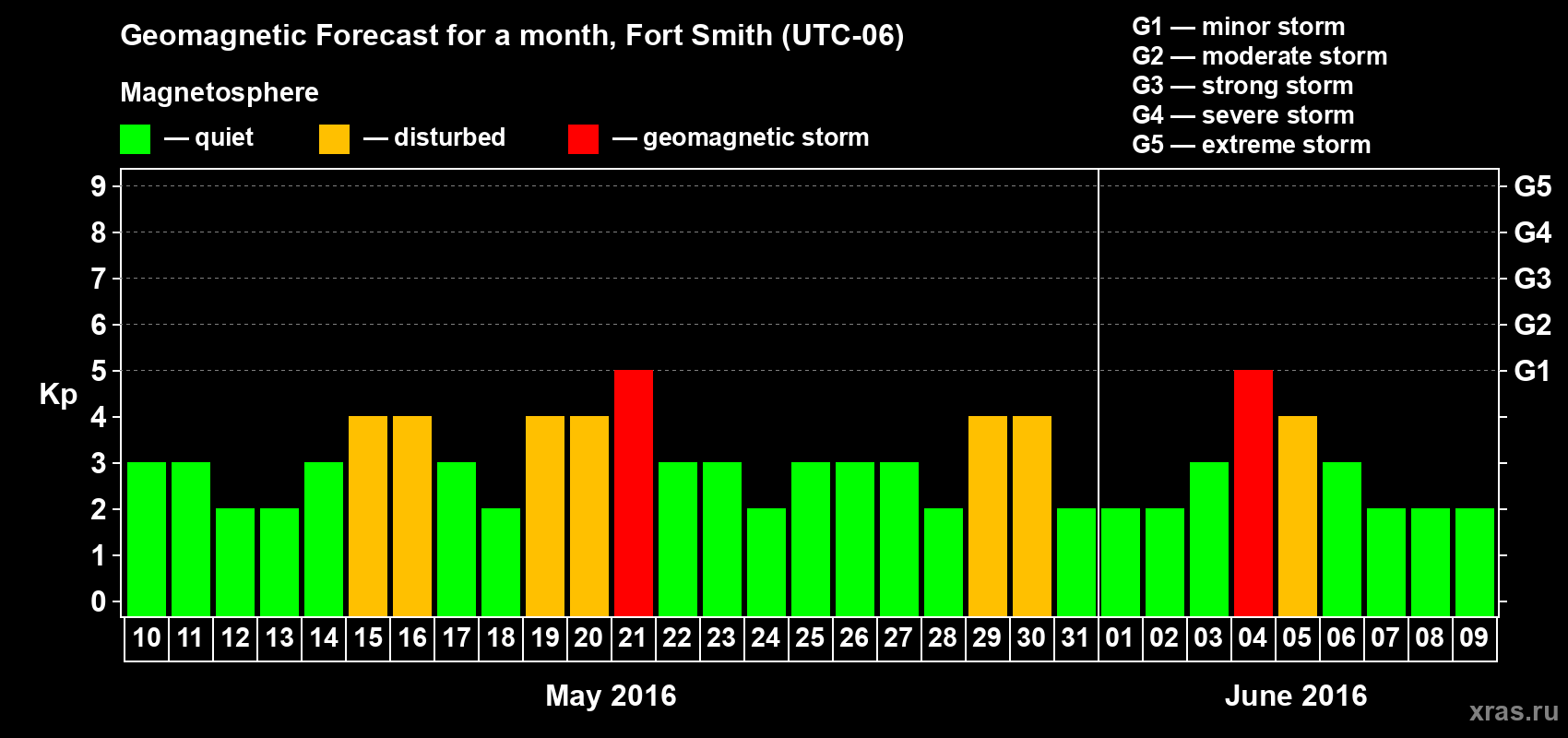Screen dimensions: 1568x738
Task: Click the date label 10 on the axis
Action: click(x=147, y=638)
